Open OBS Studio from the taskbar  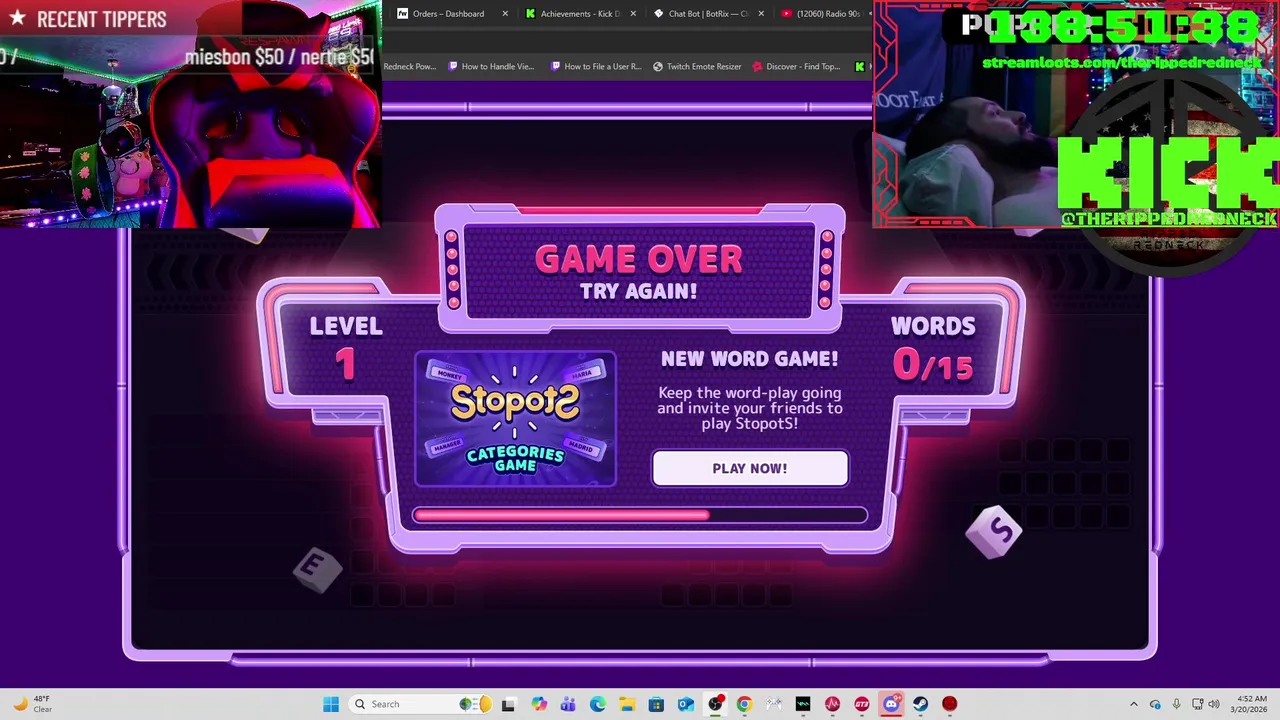pyautogui.click(x=715, y=704)
